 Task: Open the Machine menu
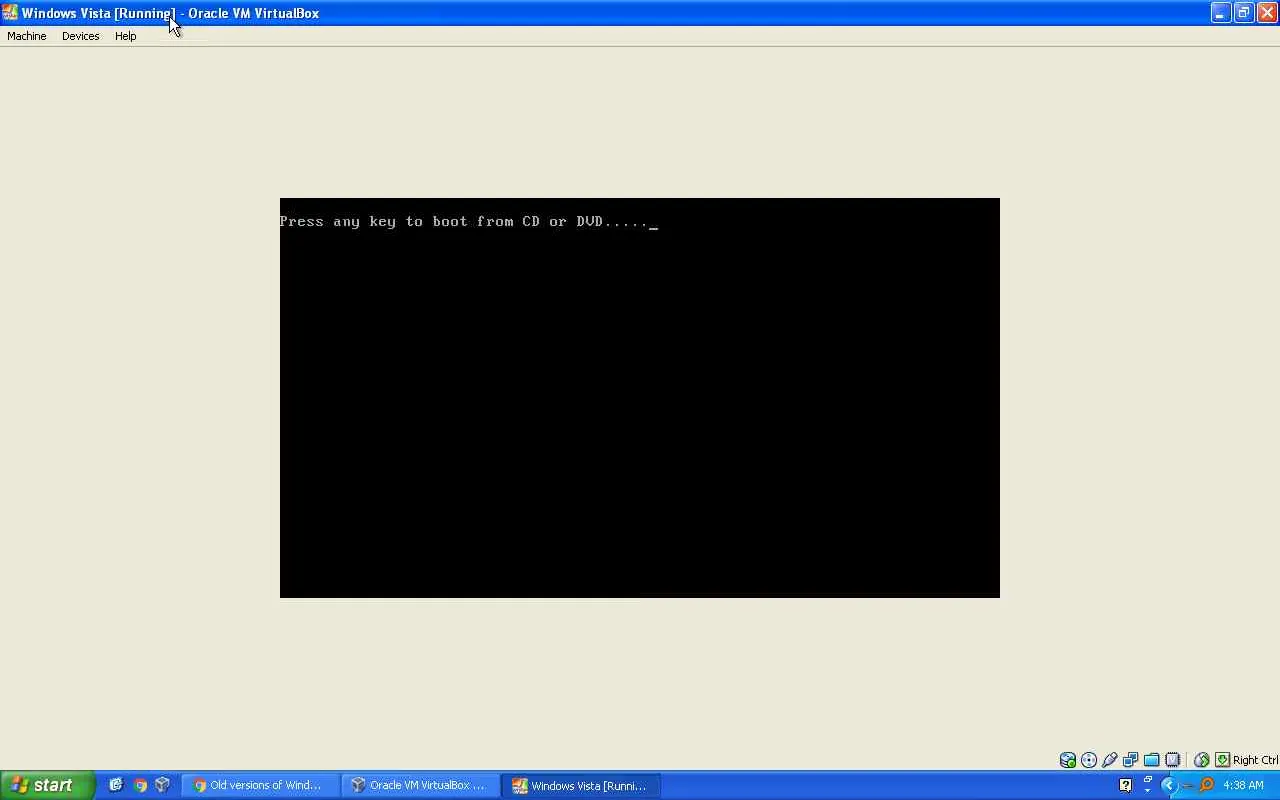pyautogui.click(x=27, y=36)
